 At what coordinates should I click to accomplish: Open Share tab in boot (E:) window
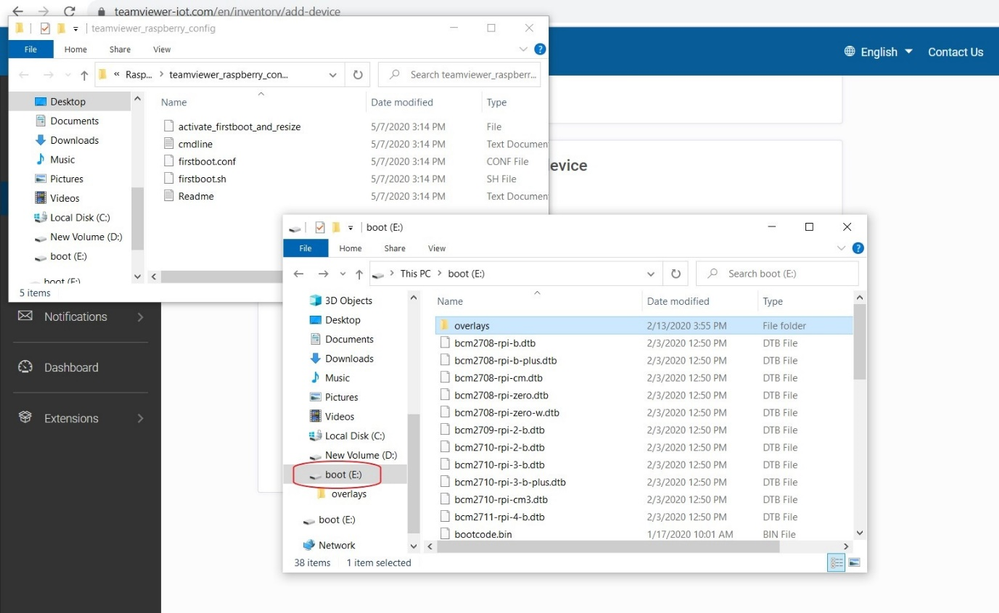coord(394,249)
